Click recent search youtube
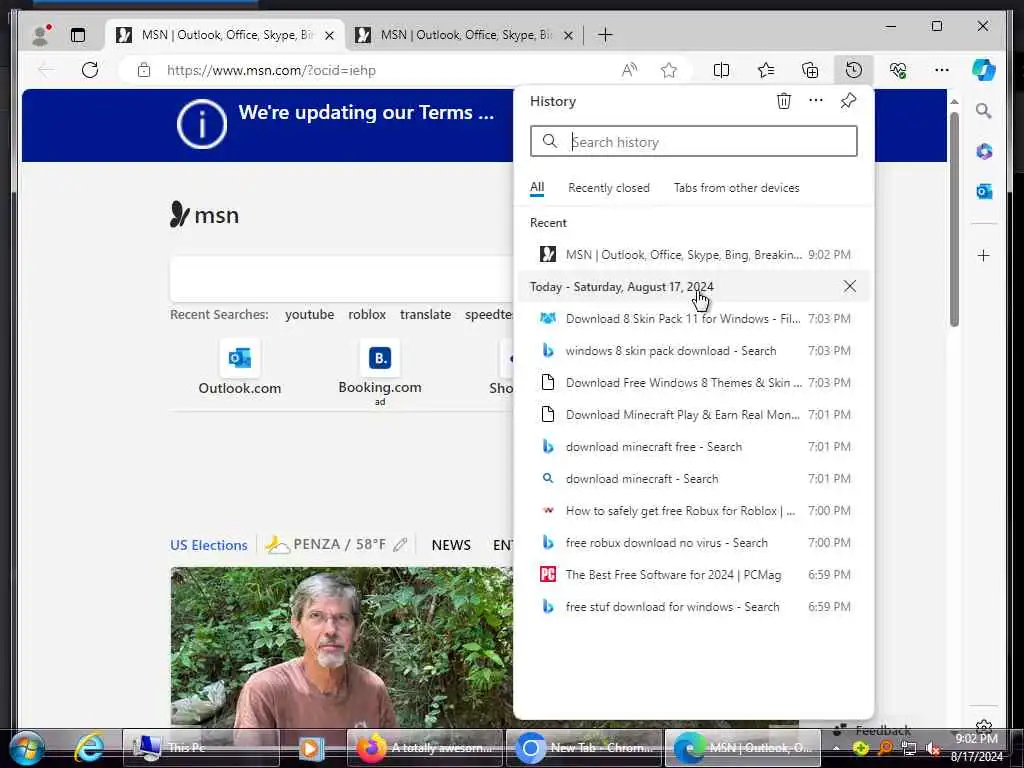This screenshot has width=1024, height=768. (310, 314)
